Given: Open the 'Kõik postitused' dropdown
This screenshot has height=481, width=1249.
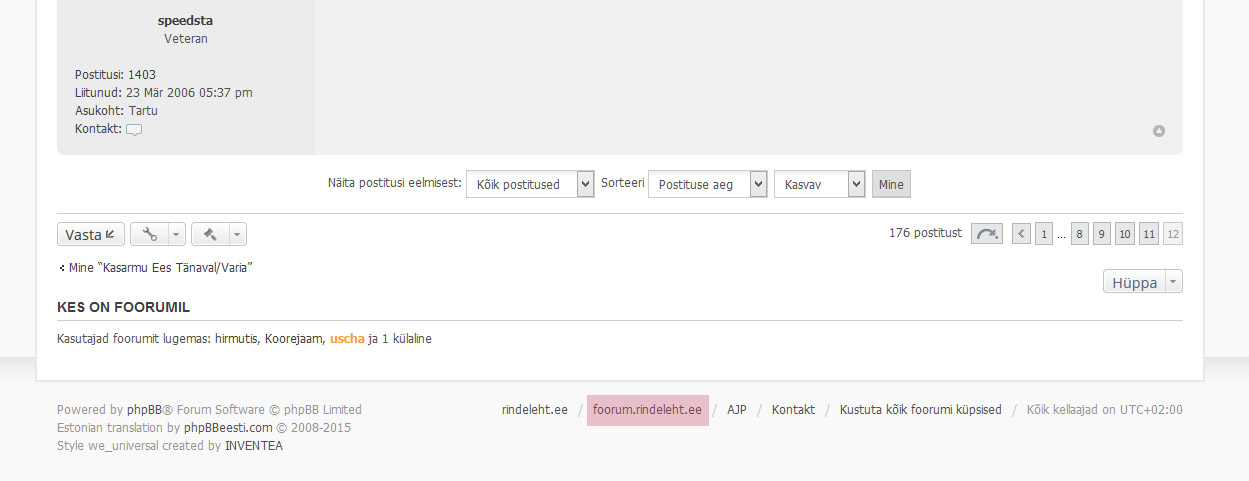Looking at the screenshot, I should click(530, 184).
